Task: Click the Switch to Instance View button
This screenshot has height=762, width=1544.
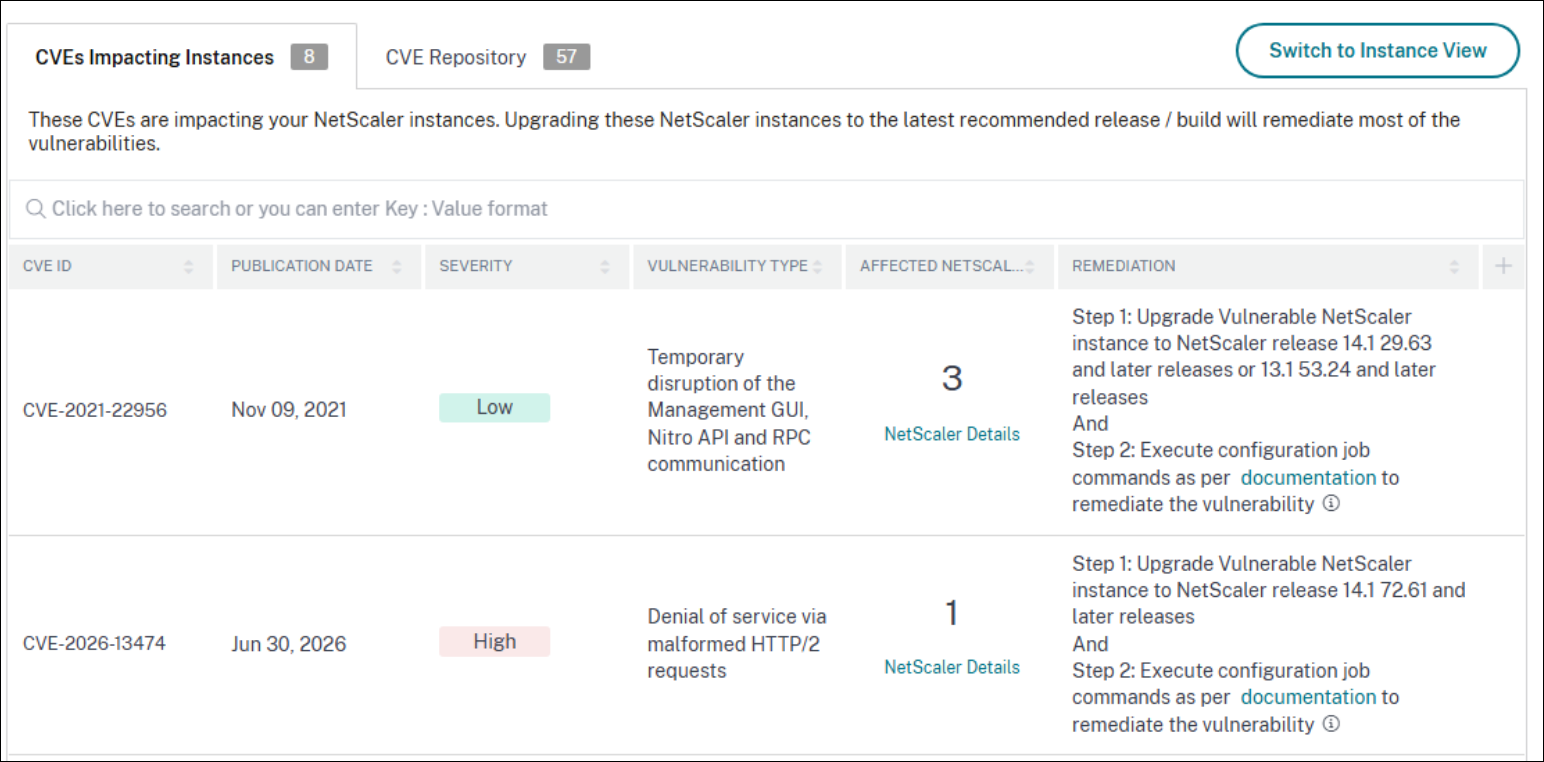Action: [x=1378, y=51]
